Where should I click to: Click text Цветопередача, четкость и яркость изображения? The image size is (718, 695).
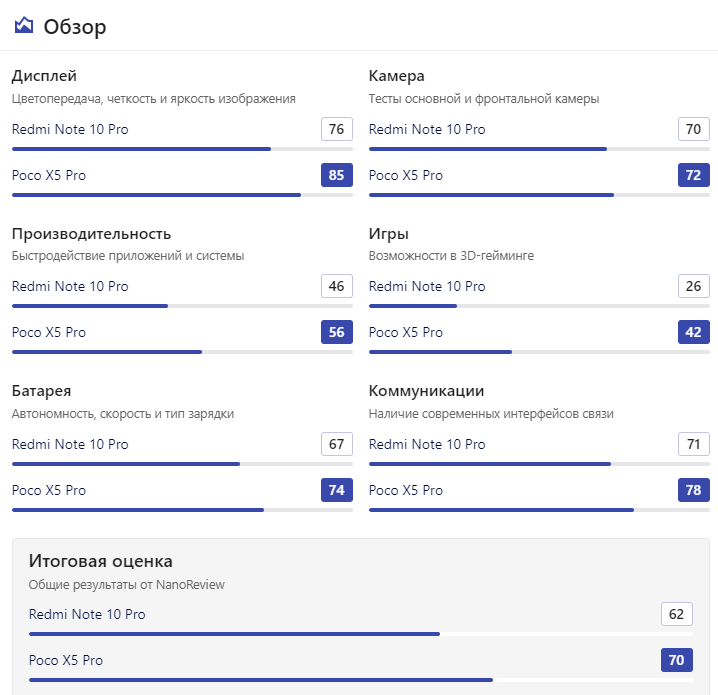[x=153, y=98]
